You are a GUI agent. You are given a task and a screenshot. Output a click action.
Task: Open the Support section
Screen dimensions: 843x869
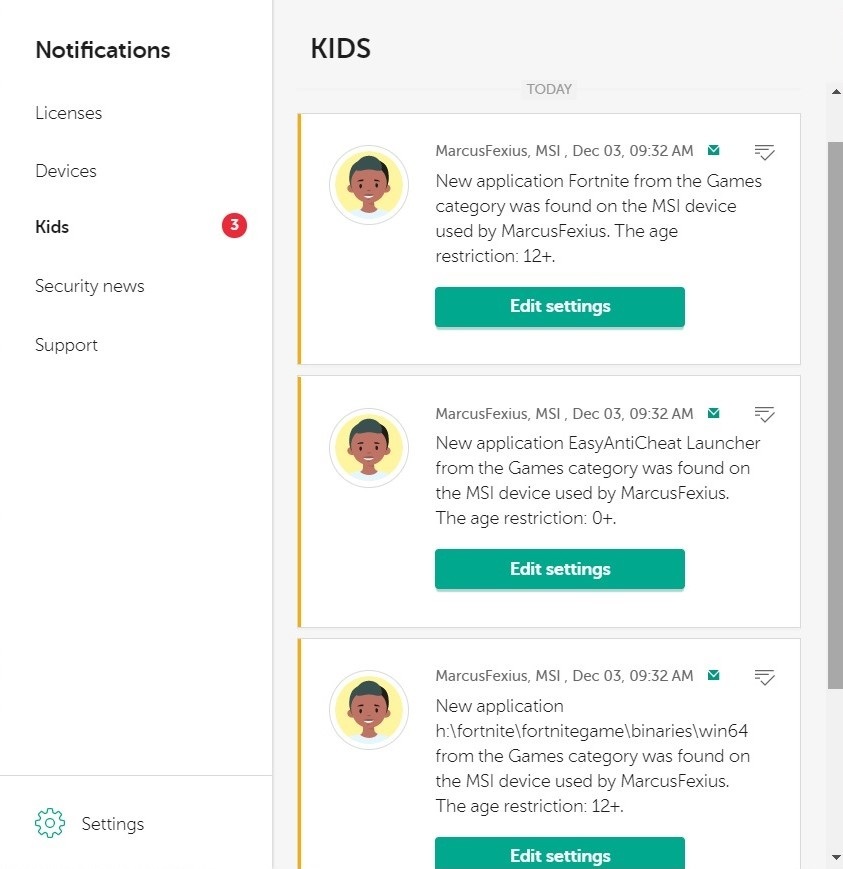pyautogui.click(x=66, y=345)
